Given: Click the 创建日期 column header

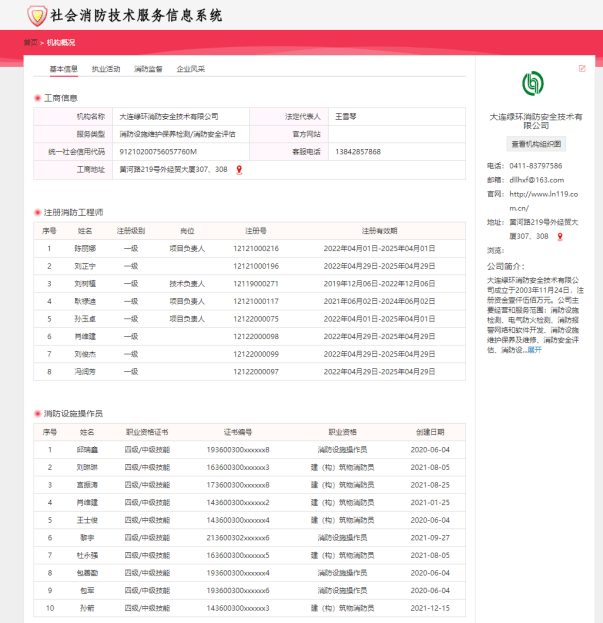Looking at the screenshot, I should 430,432.
